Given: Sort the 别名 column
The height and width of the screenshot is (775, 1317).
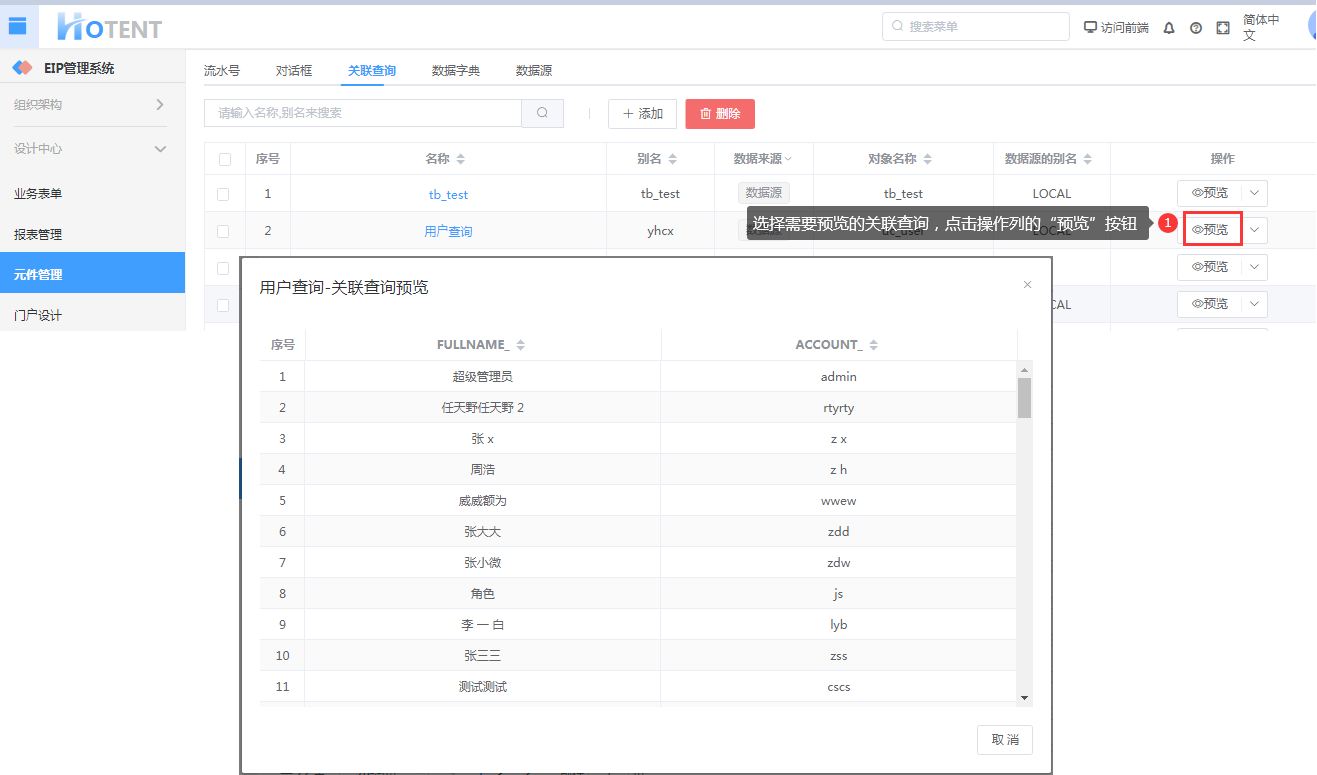Looking at the screenshot, I should [673, 159].
